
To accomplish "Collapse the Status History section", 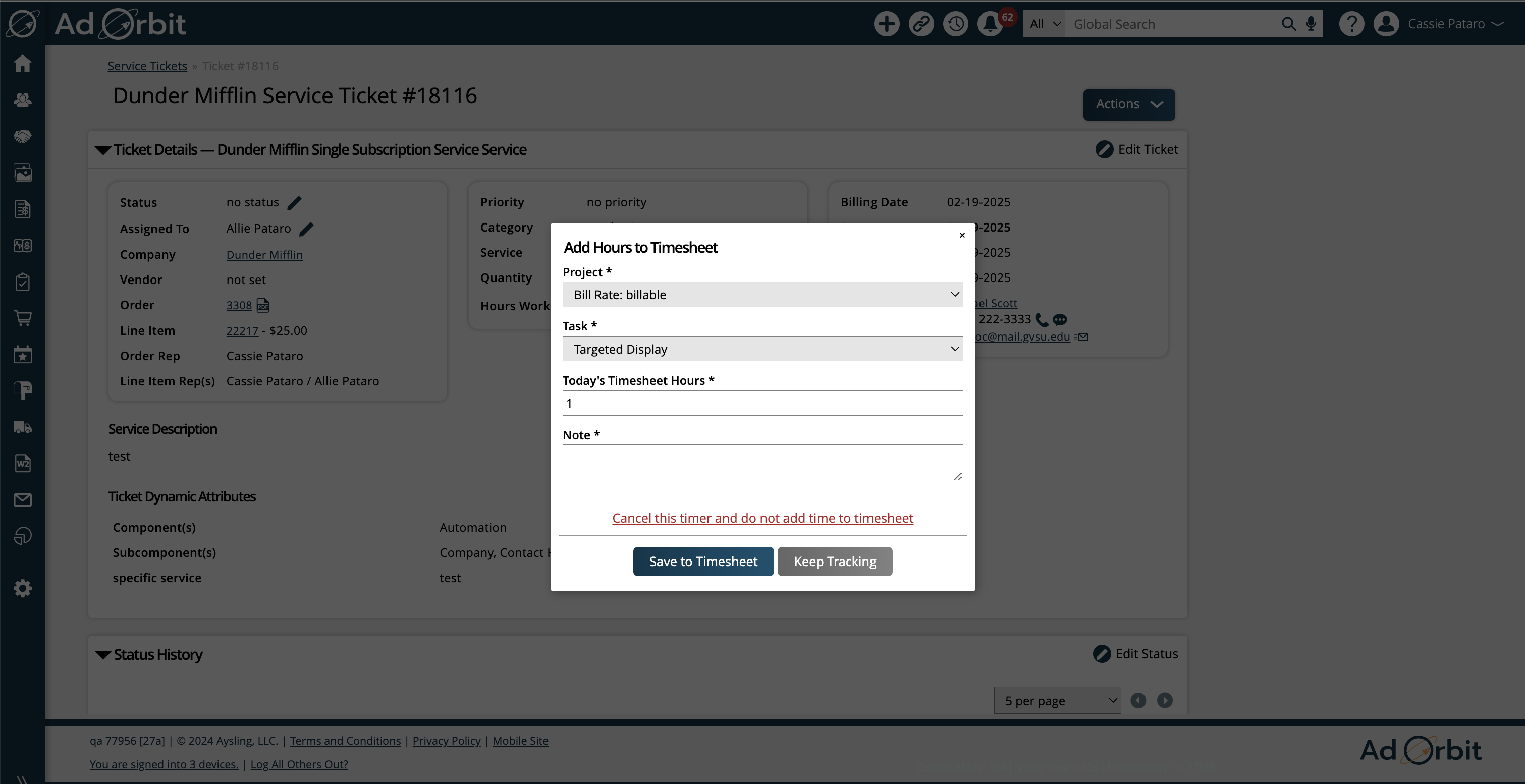I will 103,655.
